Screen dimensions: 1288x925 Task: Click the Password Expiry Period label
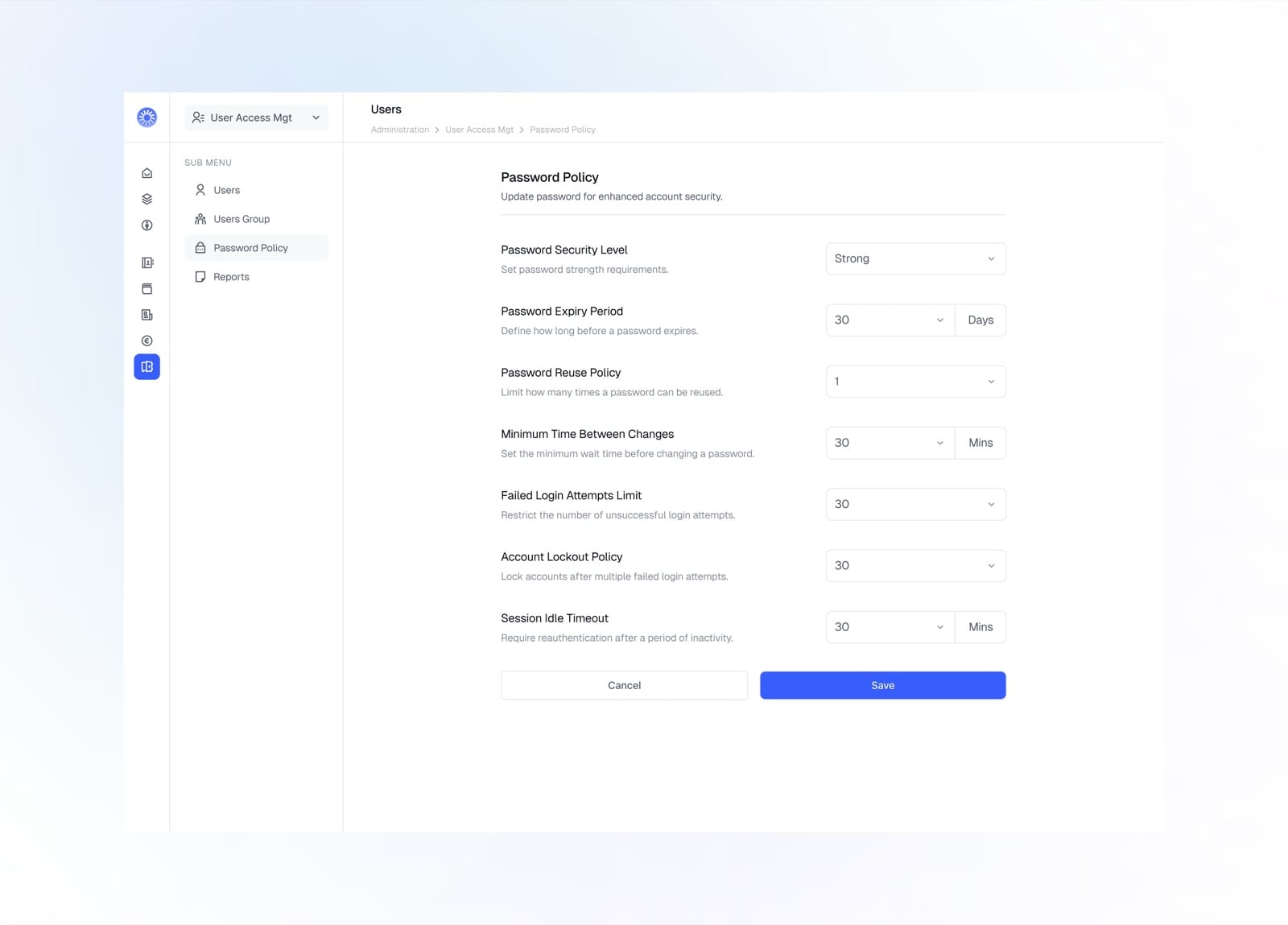[561, 312]
